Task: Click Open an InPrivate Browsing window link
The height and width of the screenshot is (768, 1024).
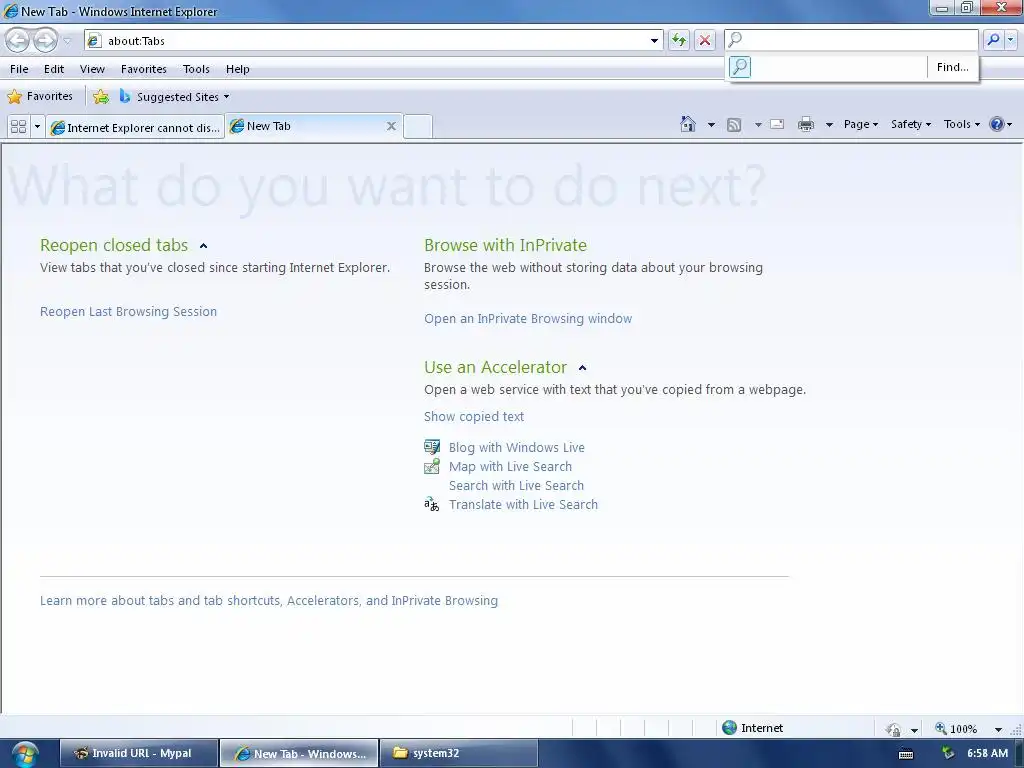Action: tap(528, 319)
